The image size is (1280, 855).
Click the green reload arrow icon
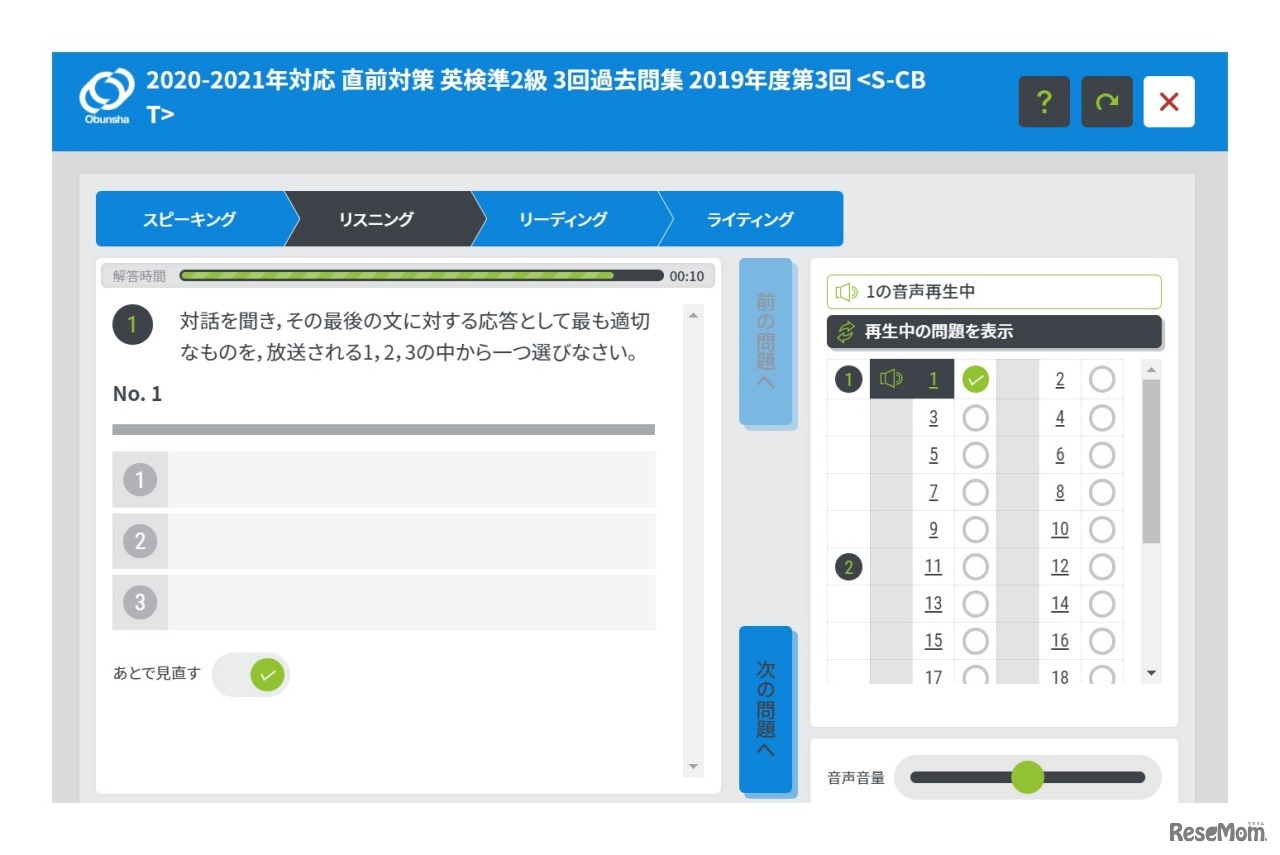point(1107,102)
